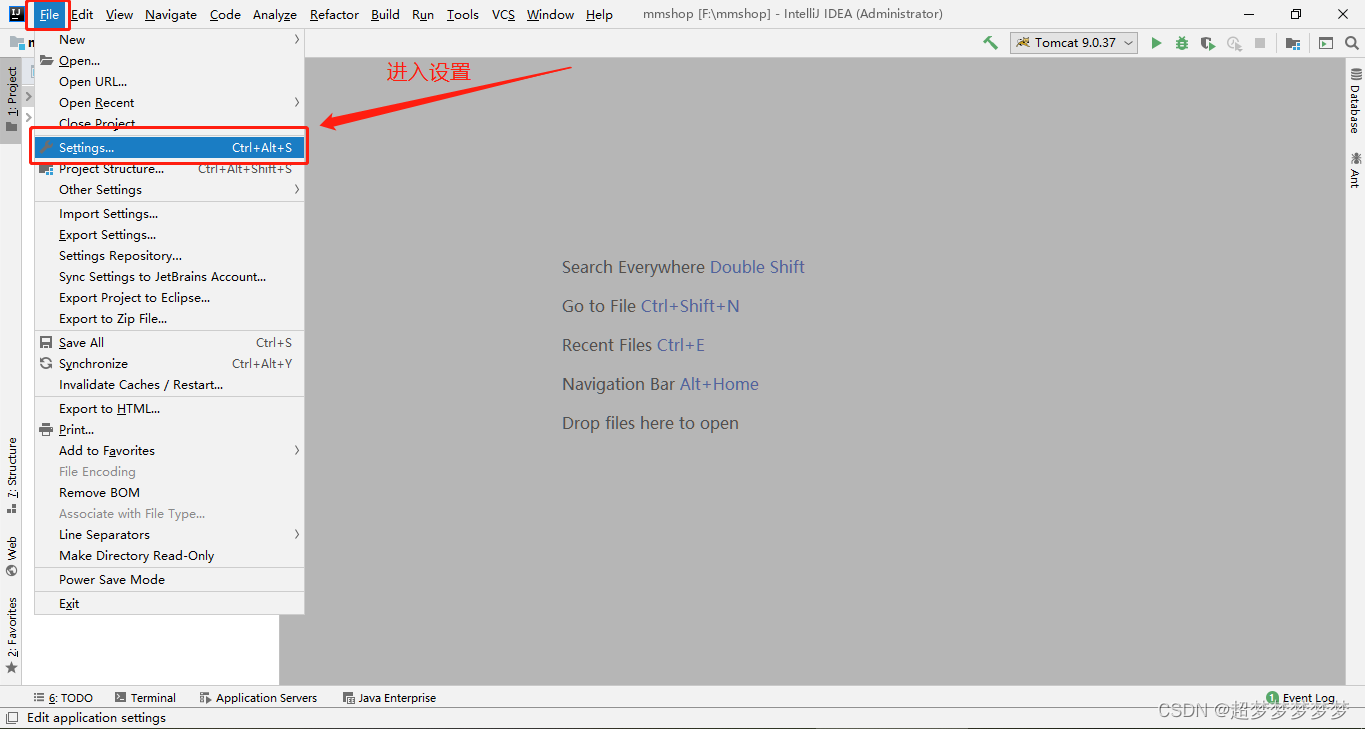Choose Export Project to Eclipse...

[x=169, y=298]
